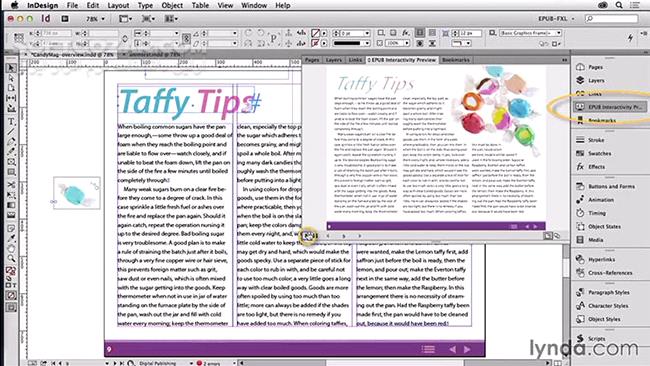Open the Table menu
Screen dimensions: 650x366
[x=200, y=5]
